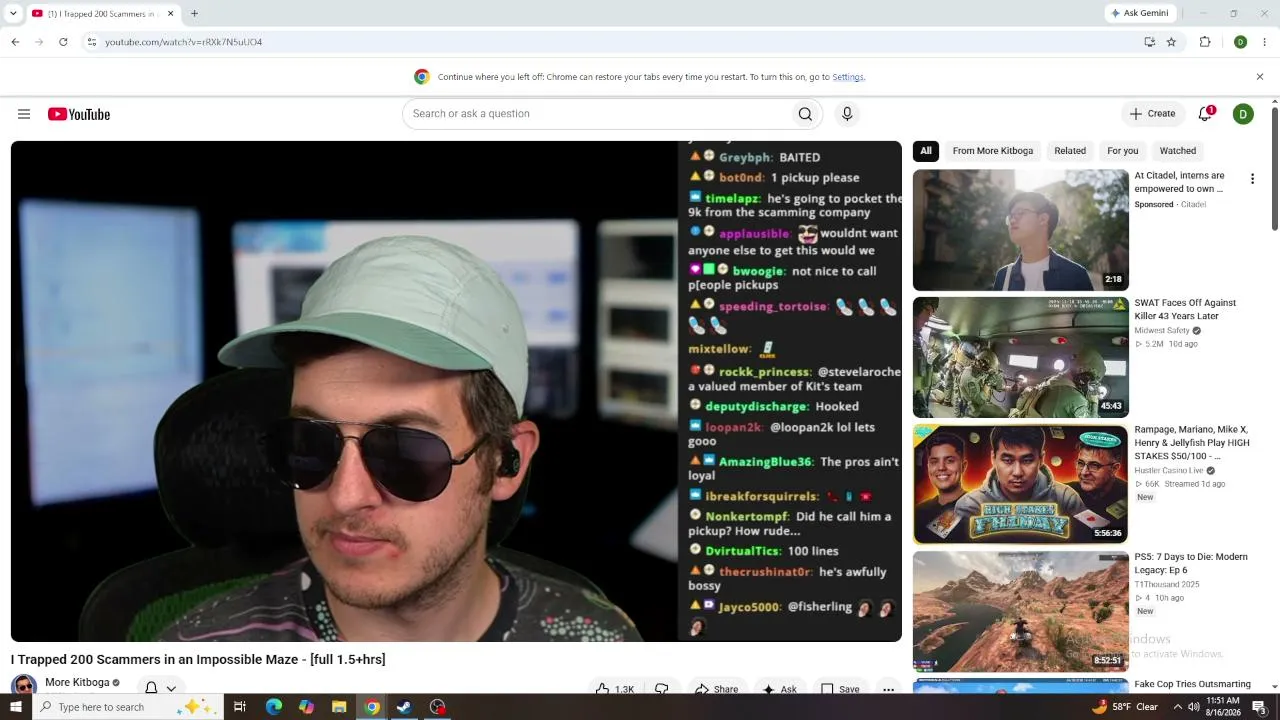Click the Ask Gemini button
The height and width of the screenshot is (720, 1280).
point(1139,14)
